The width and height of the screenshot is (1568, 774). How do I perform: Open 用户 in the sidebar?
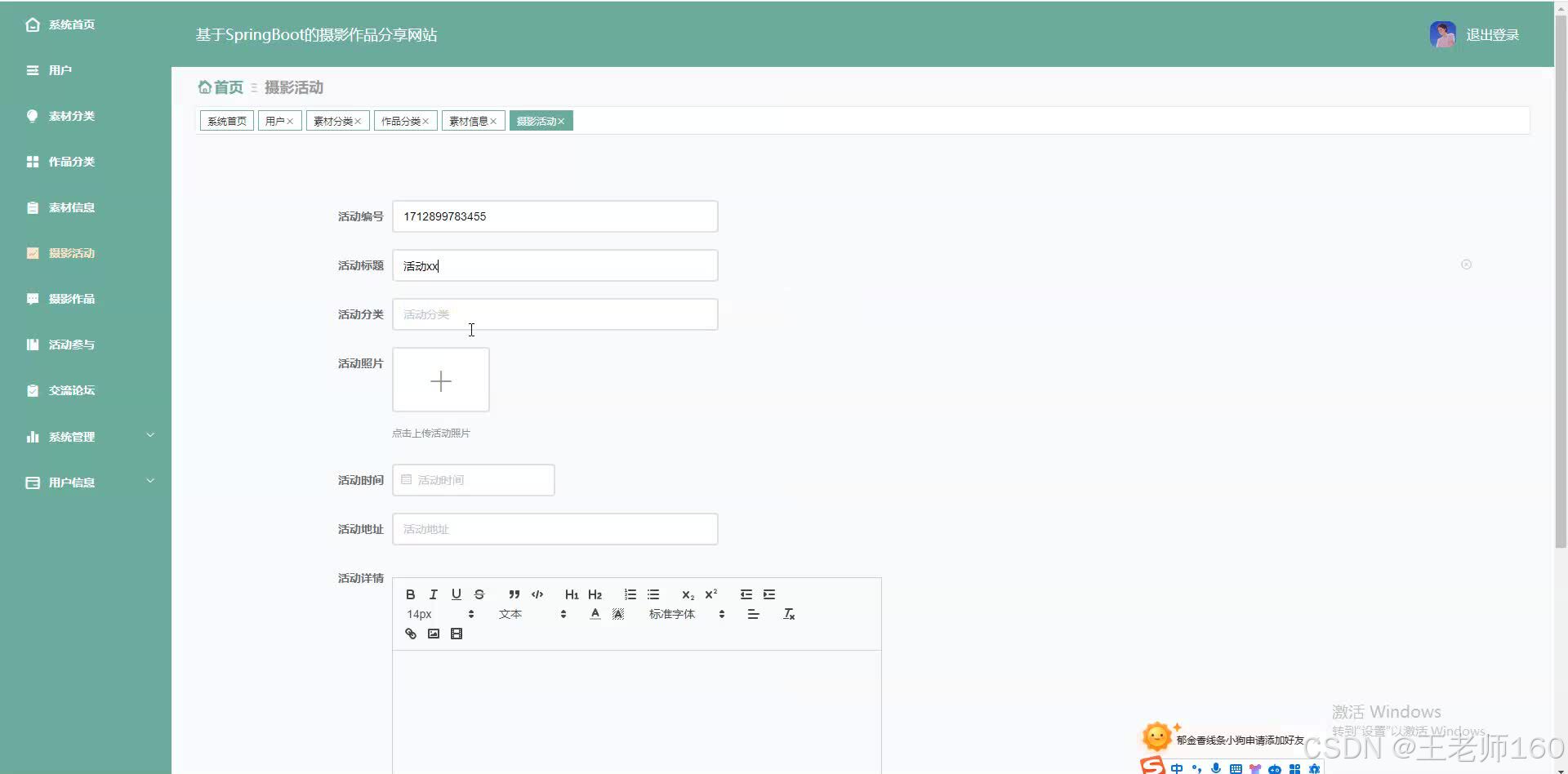(86, 70)
